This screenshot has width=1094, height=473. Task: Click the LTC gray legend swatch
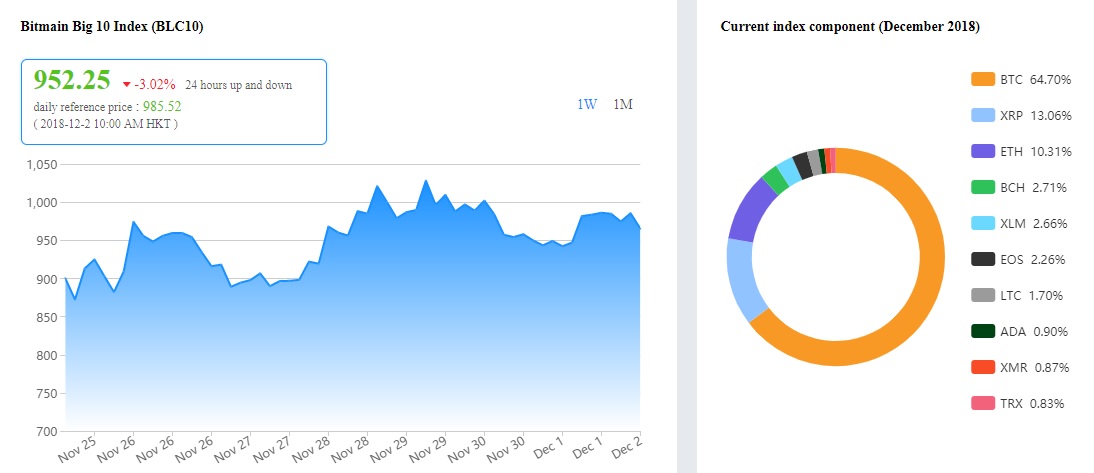pyautogui.click(x=982, y=295)
